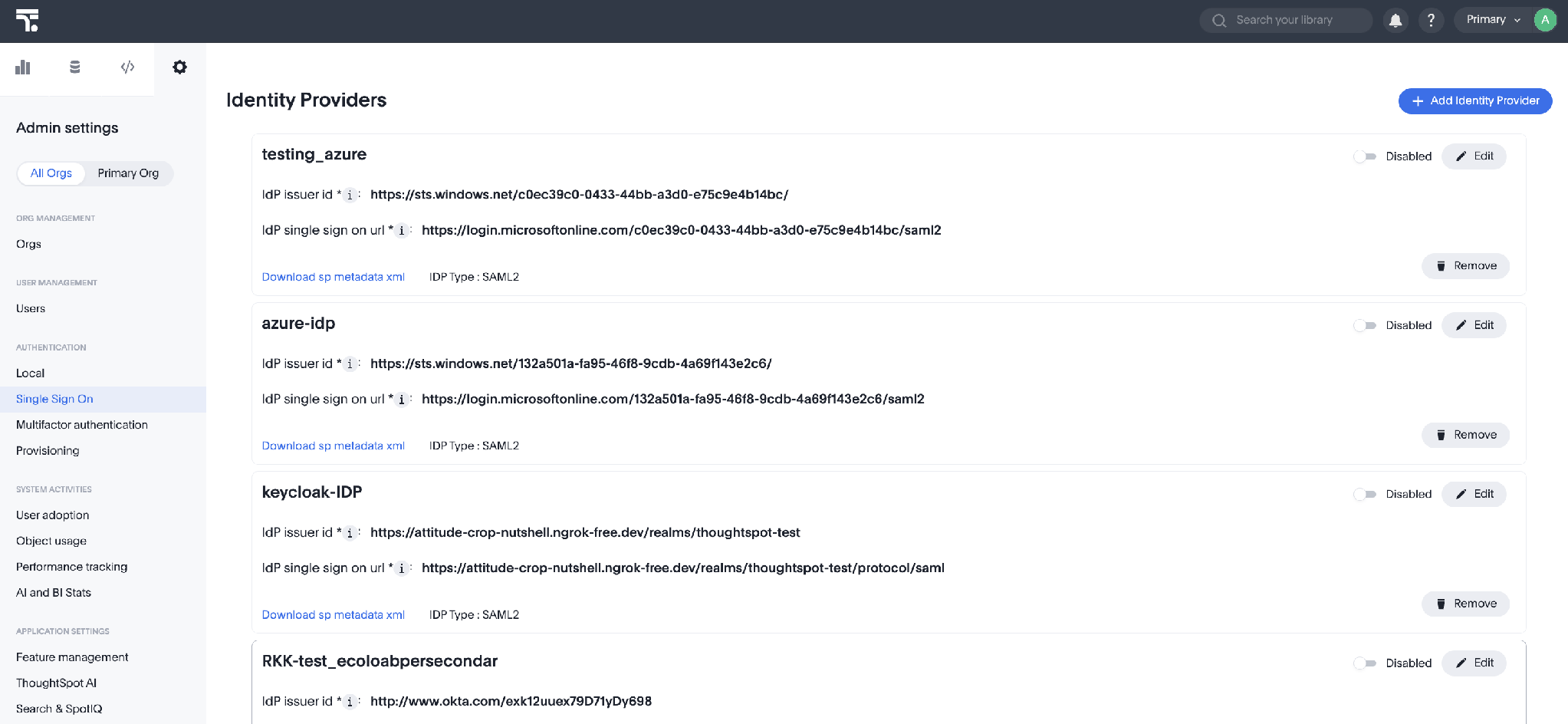Enable the RKK-test_ecoloabpersecondar provider toggle
1568x724 pixels.
click(1365, 663)
